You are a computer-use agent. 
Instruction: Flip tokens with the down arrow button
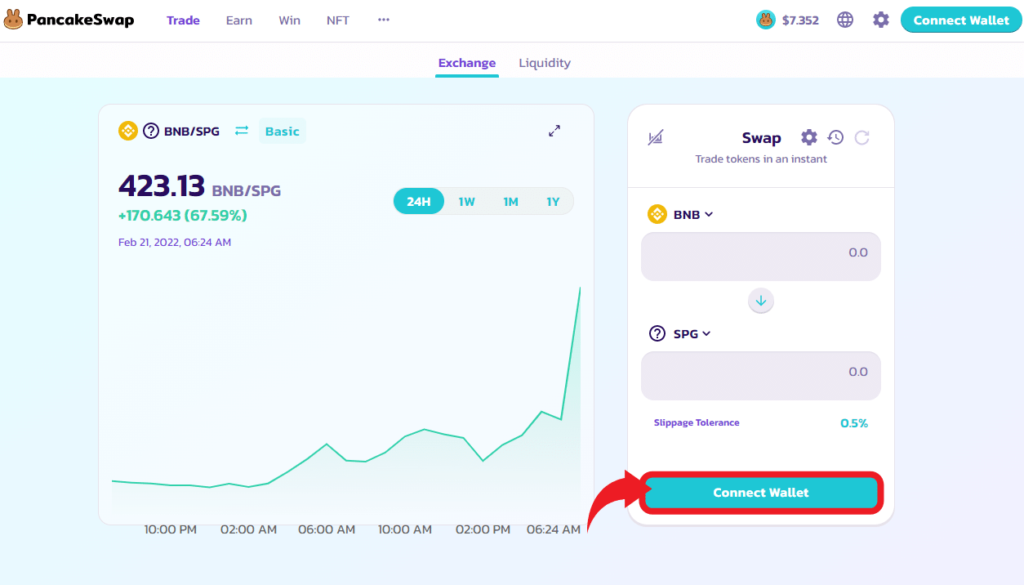[x=761, y=301]
